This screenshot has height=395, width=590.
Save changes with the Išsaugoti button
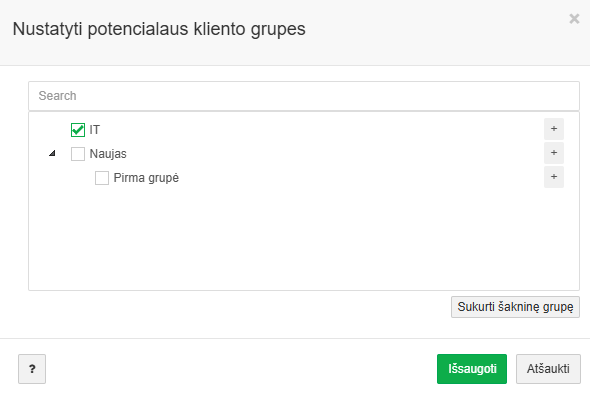pos(472,369)
